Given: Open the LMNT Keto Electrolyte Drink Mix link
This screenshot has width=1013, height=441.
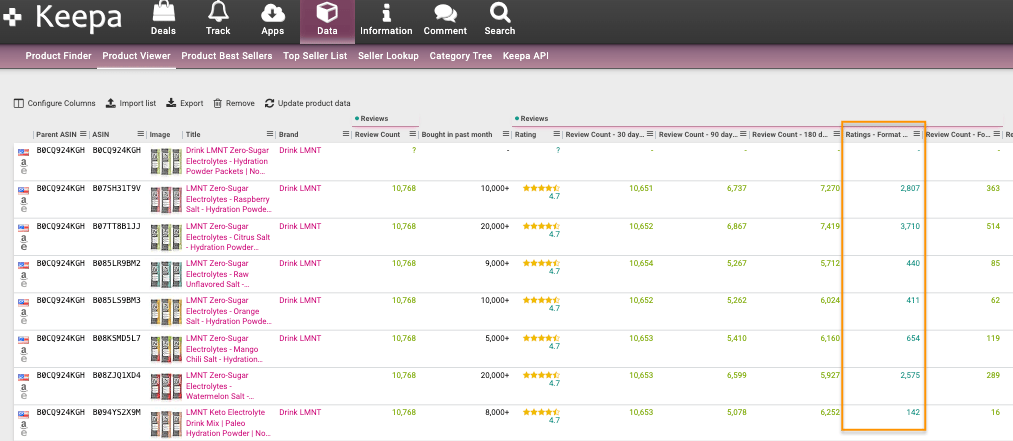Looking at the screenshot, I should pos(227,424).
